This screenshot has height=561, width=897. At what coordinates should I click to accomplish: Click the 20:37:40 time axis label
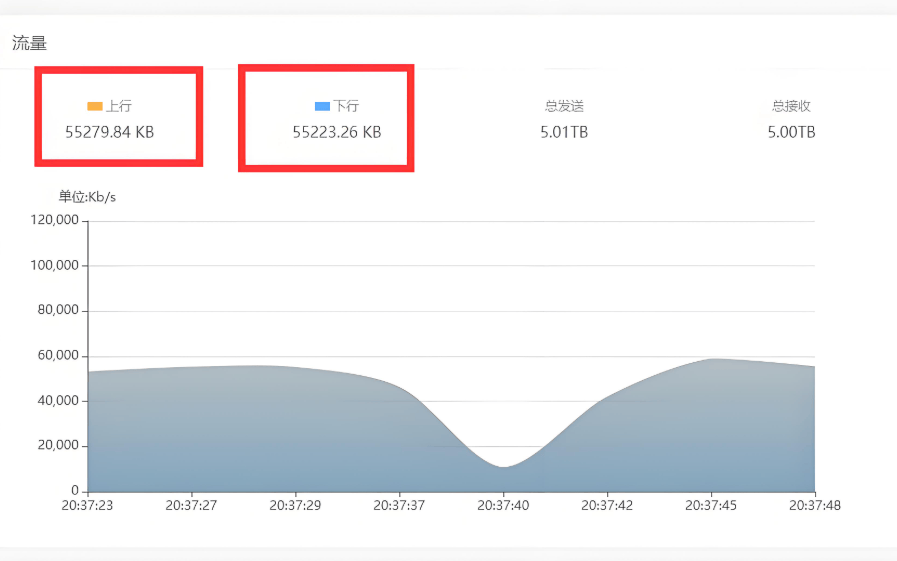pos(503,506)
